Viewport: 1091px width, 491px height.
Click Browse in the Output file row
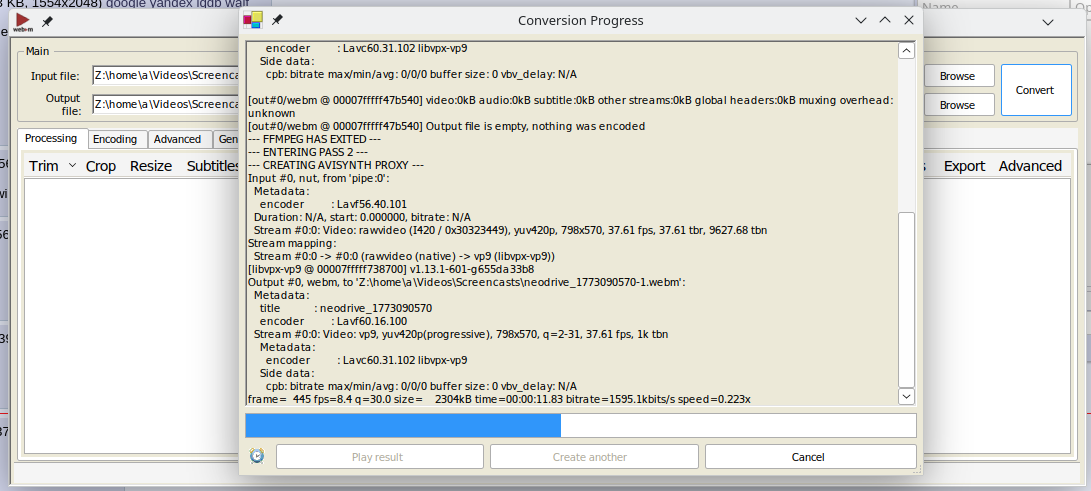[959, 105]
